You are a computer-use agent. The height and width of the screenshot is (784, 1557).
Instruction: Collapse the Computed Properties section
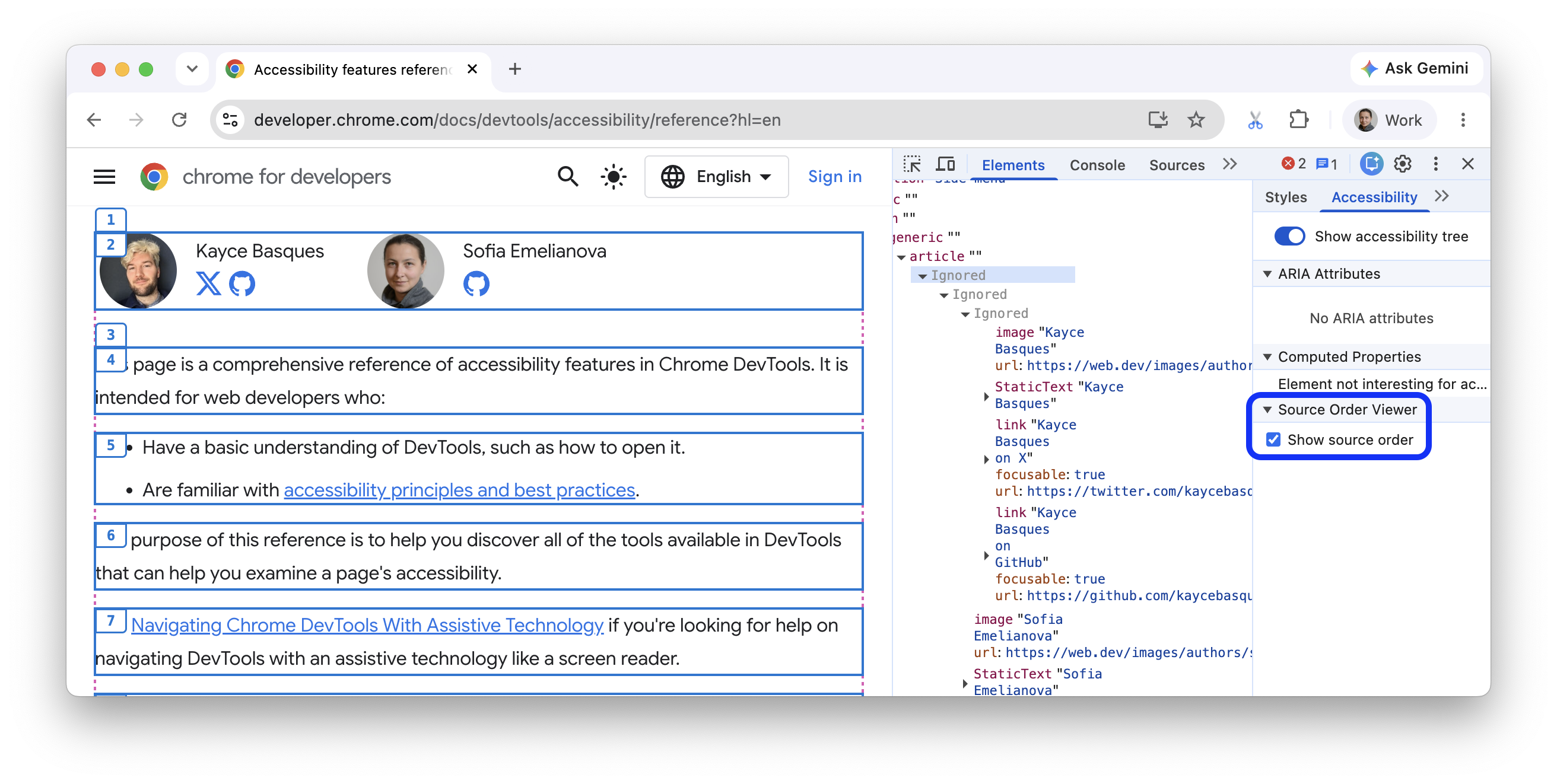[1267, 357]
